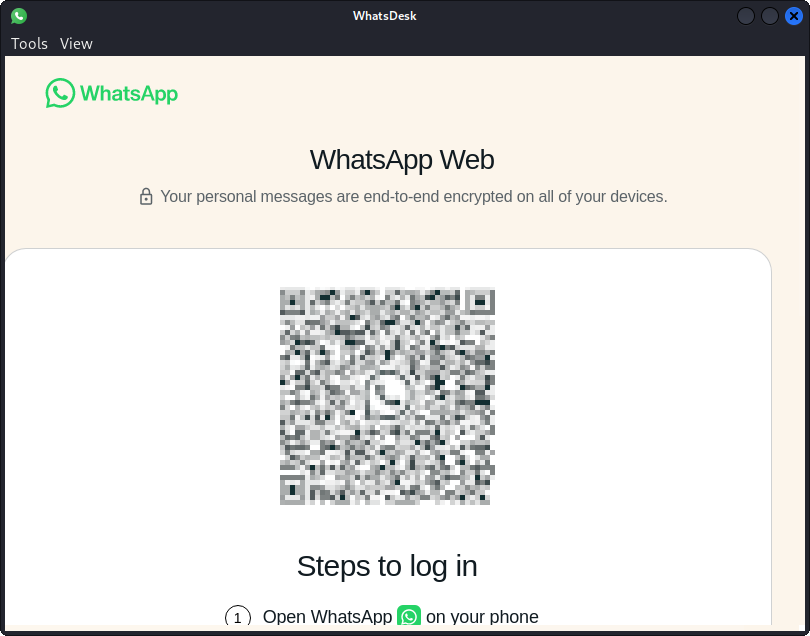Click the top-right QR finder square

tap(480, 302)
